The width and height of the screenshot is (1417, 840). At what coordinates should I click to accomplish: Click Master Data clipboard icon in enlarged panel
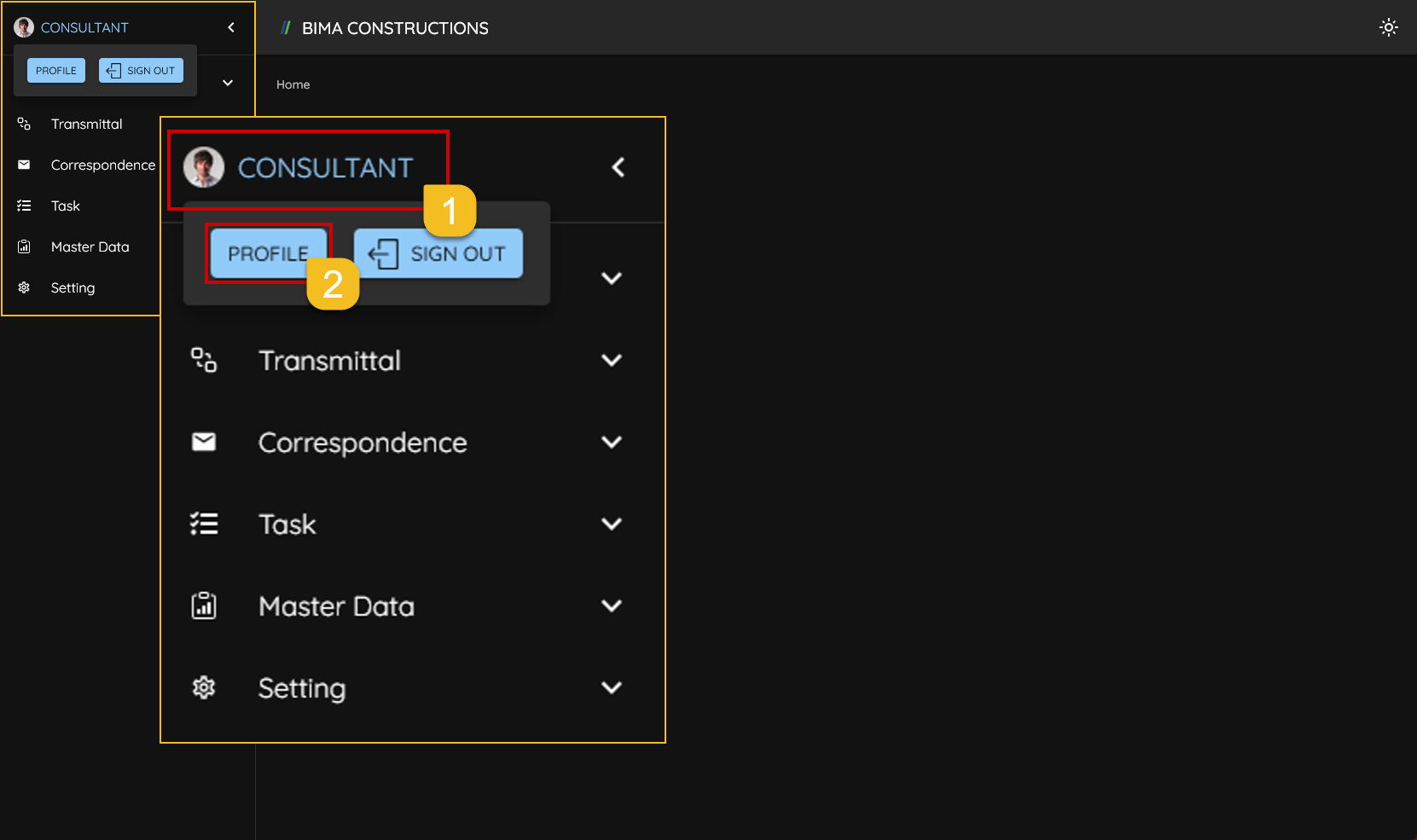coord(204,605)
